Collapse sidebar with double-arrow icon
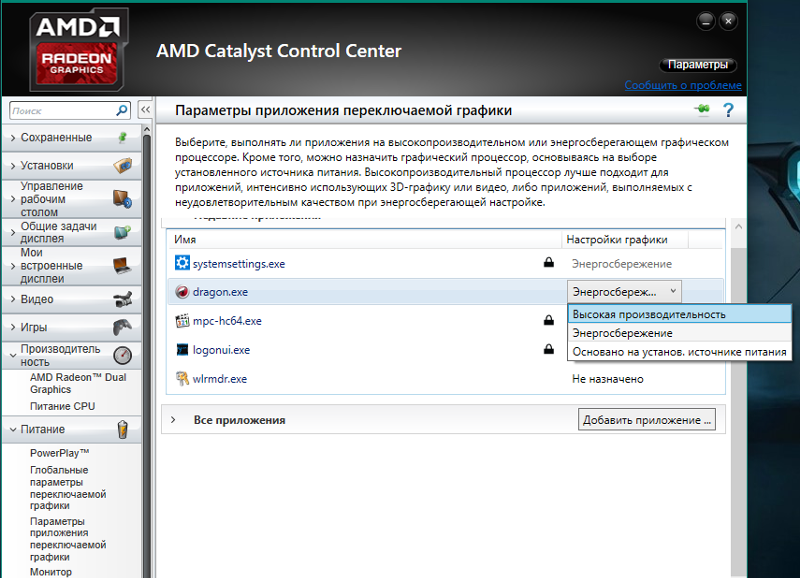This screenshot has width=800, height=578. point(145,110)
